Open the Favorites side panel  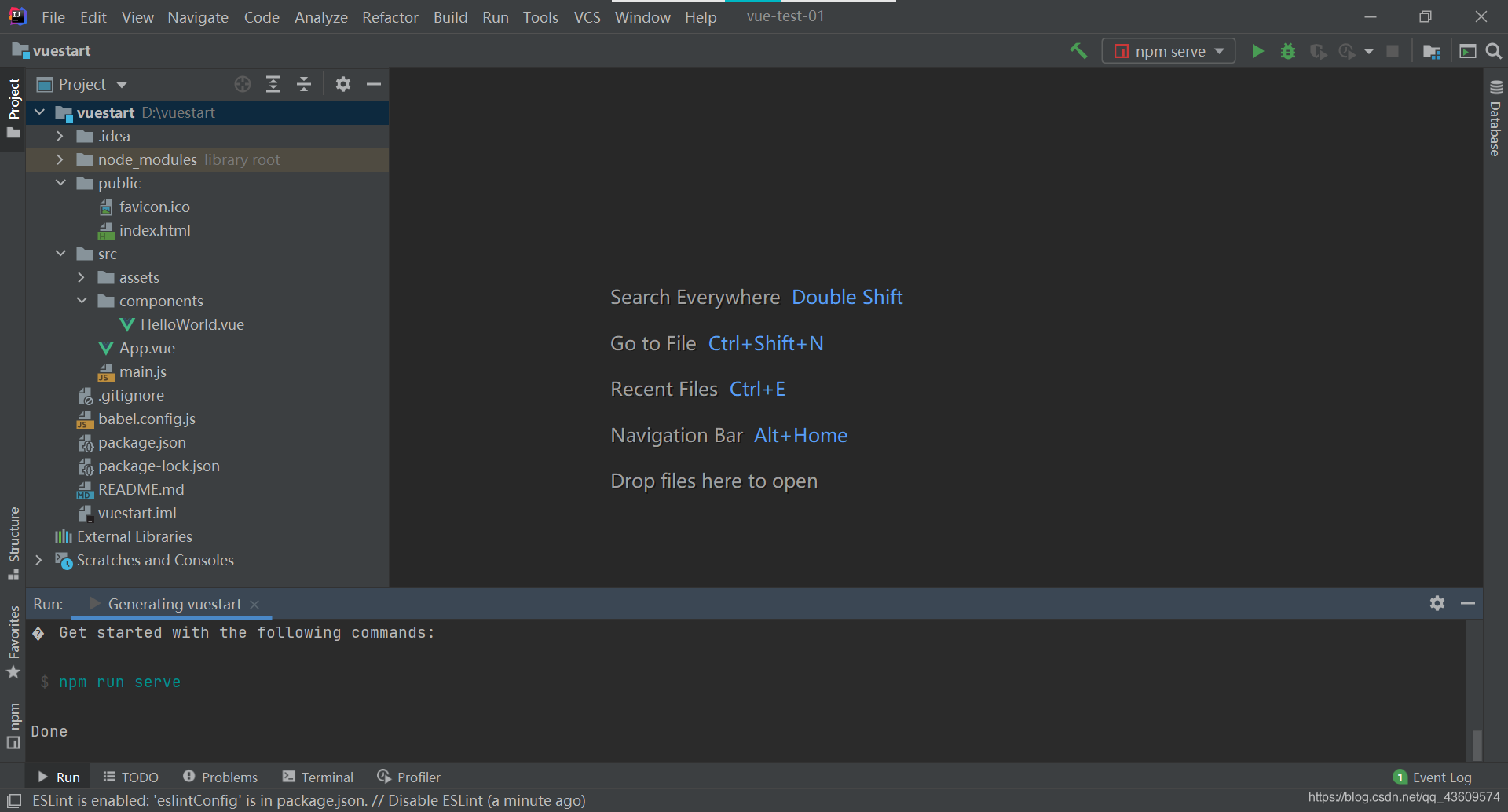(13, 641)
